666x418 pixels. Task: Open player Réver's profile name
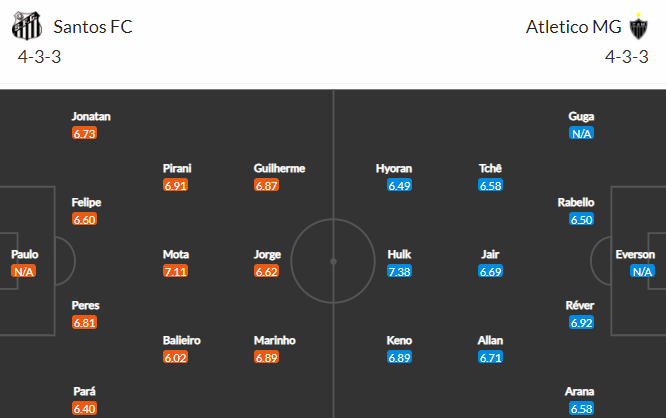pyautogui.click(x=580, y=305)
